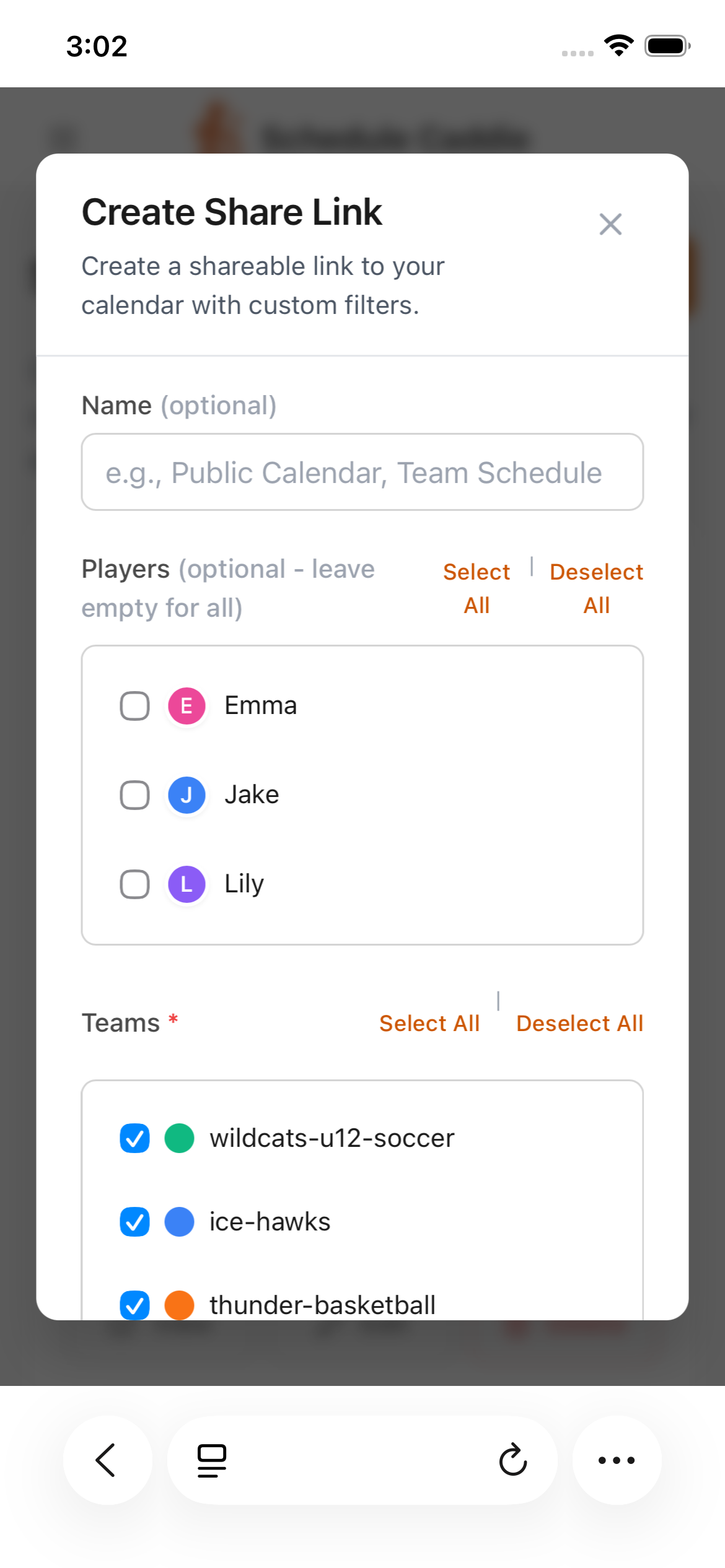The image size is (725, 1568).
Task: Uncheck the wildcats-u12-soccer team
Action: [x=134, y=1138]
